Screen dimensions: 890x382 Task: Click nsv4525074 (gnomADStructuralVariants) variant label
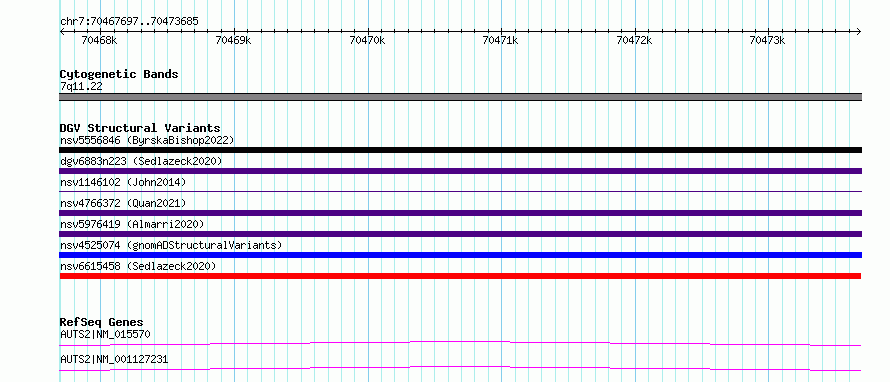171,245
